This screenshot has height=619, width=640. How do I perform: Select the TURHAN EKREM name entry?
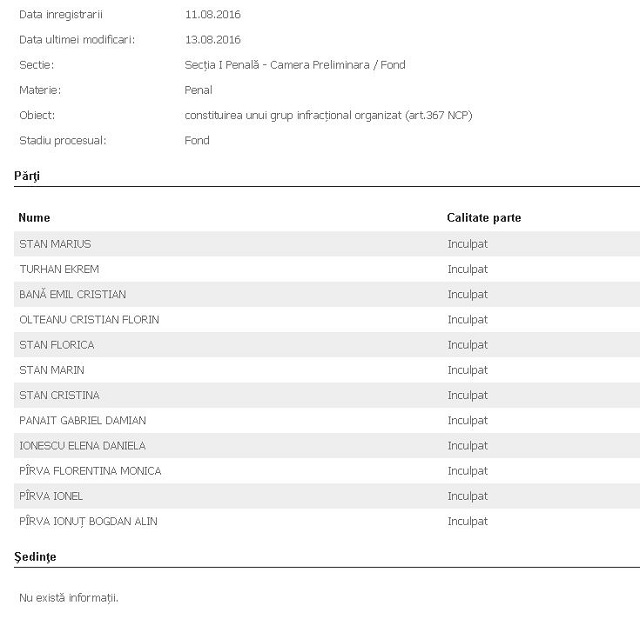point(59,269)
